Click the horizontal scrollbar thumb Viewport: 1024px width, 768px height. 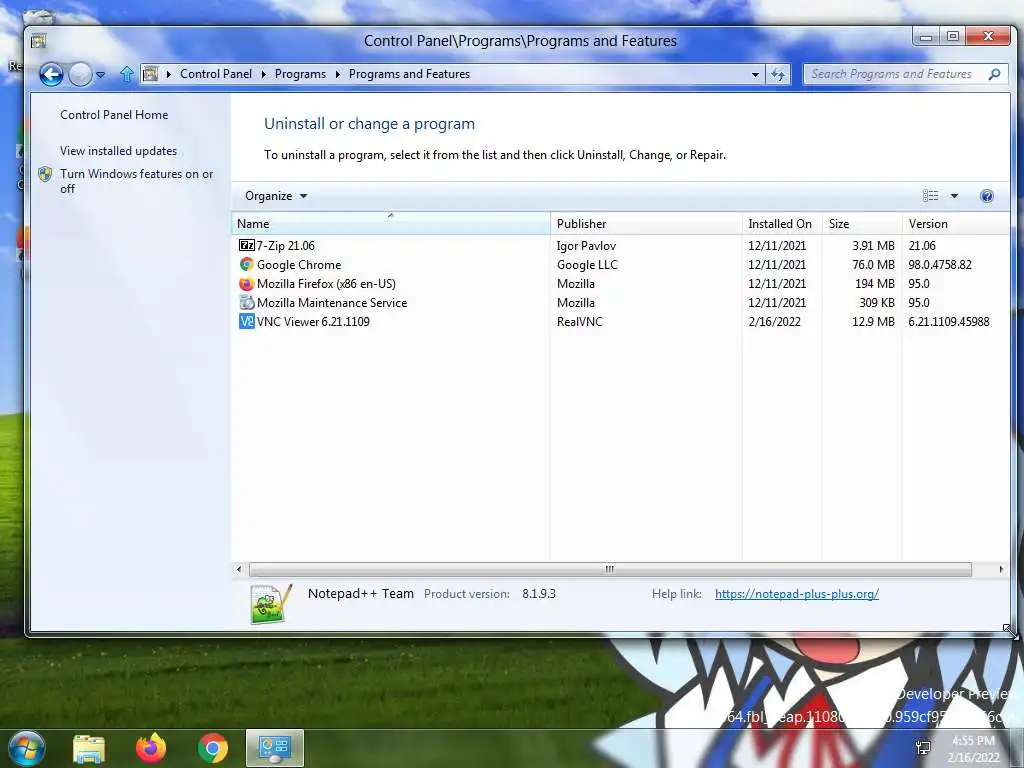(x=610, y=569)
